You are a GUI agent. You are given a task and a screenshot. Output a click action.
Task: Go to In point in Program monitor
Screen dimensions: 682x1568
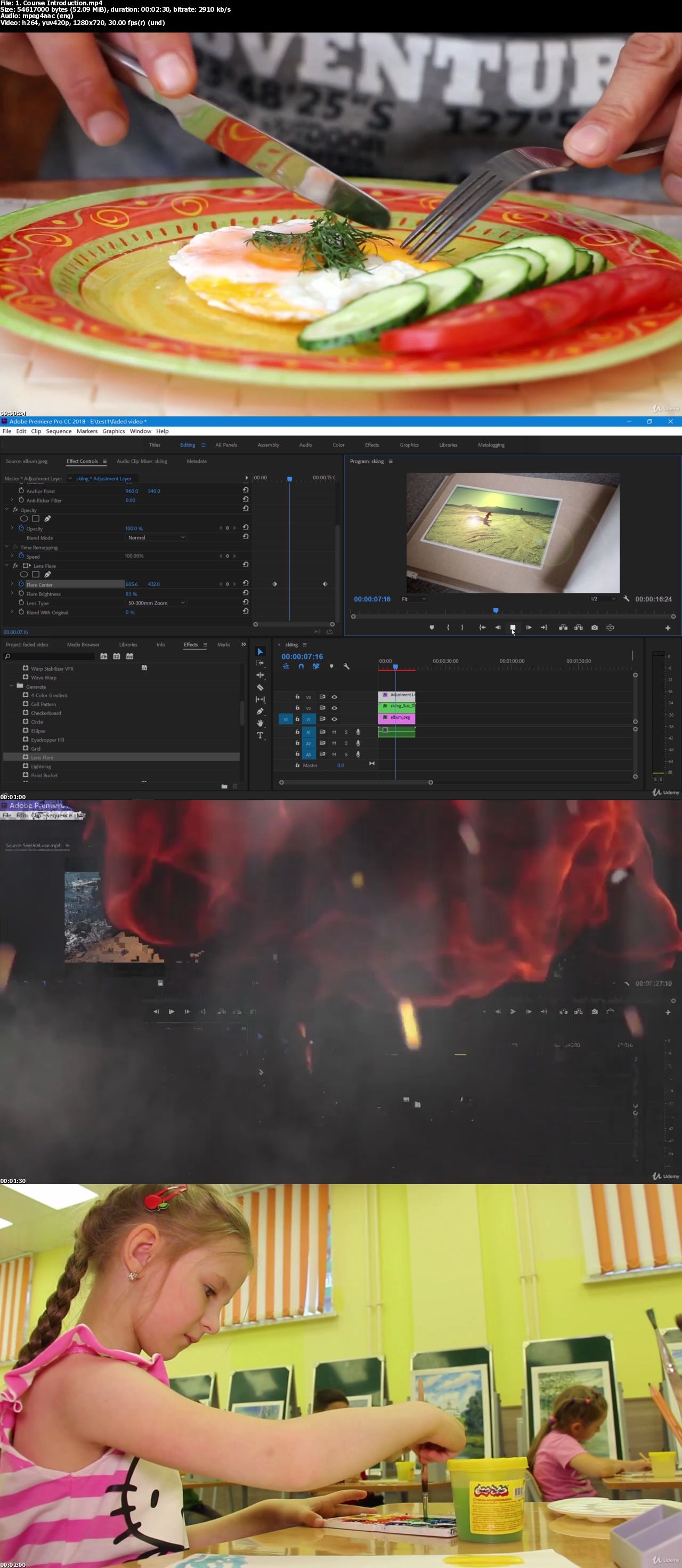coord(482,628)
